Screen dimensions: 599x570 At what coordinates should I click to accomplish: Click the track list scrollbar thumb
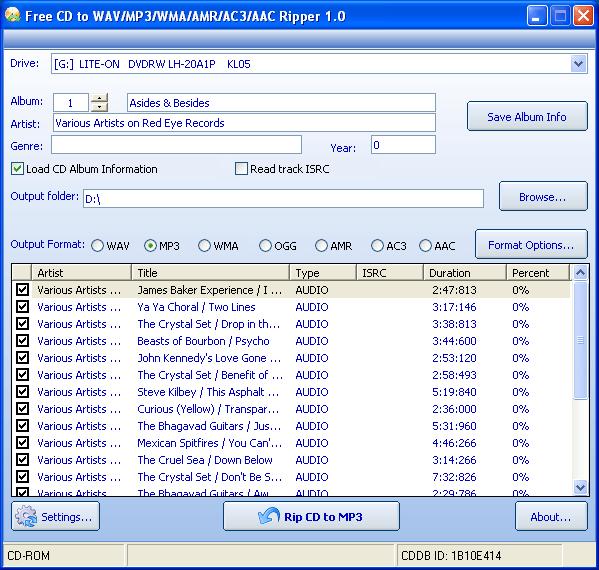(580, 340)
